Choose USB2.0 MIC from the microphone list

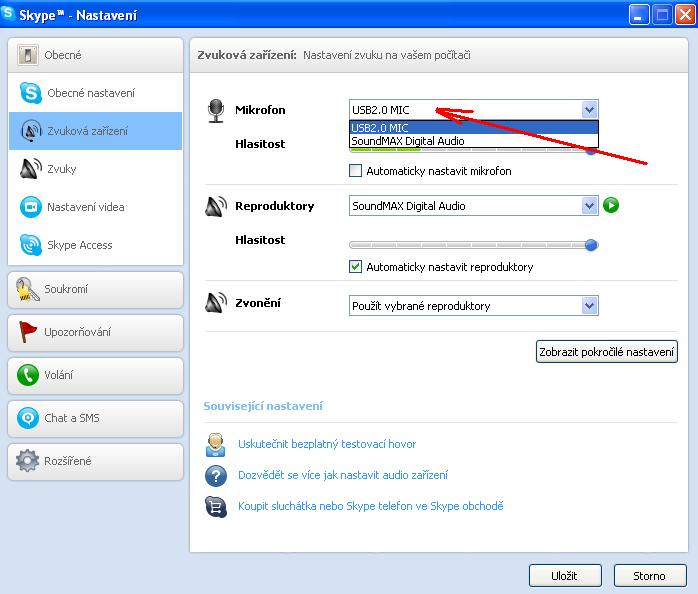(x=474, y=128)
